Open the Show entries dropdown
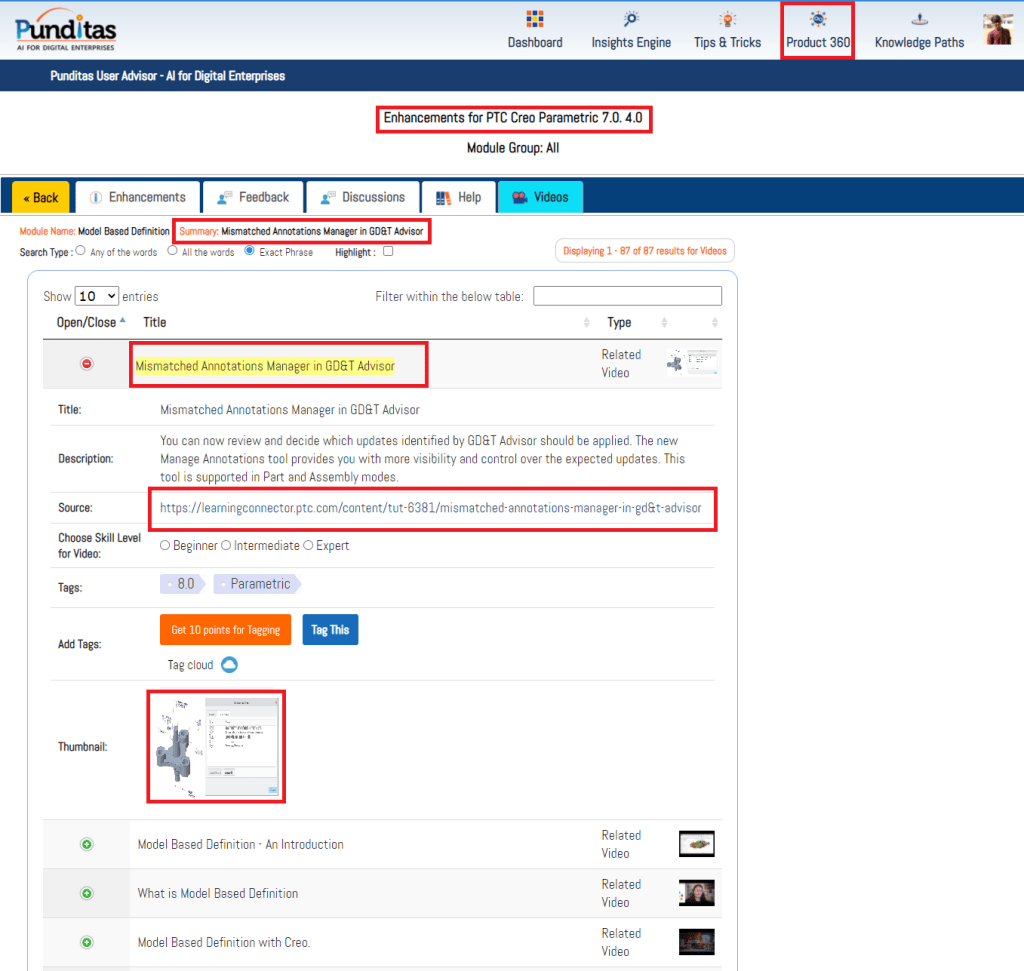Viewport: 1024px width, 971px height. [x=97, y=296]
